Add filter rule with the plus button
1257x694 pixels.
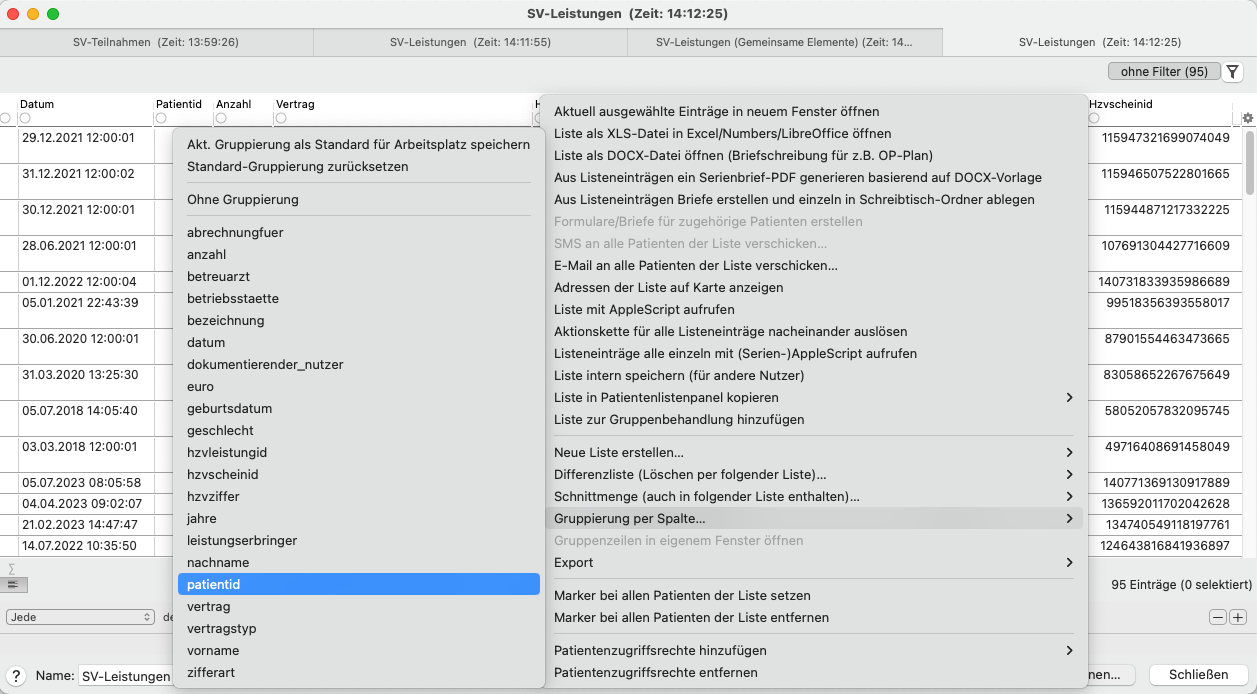tap(1238, 618)
